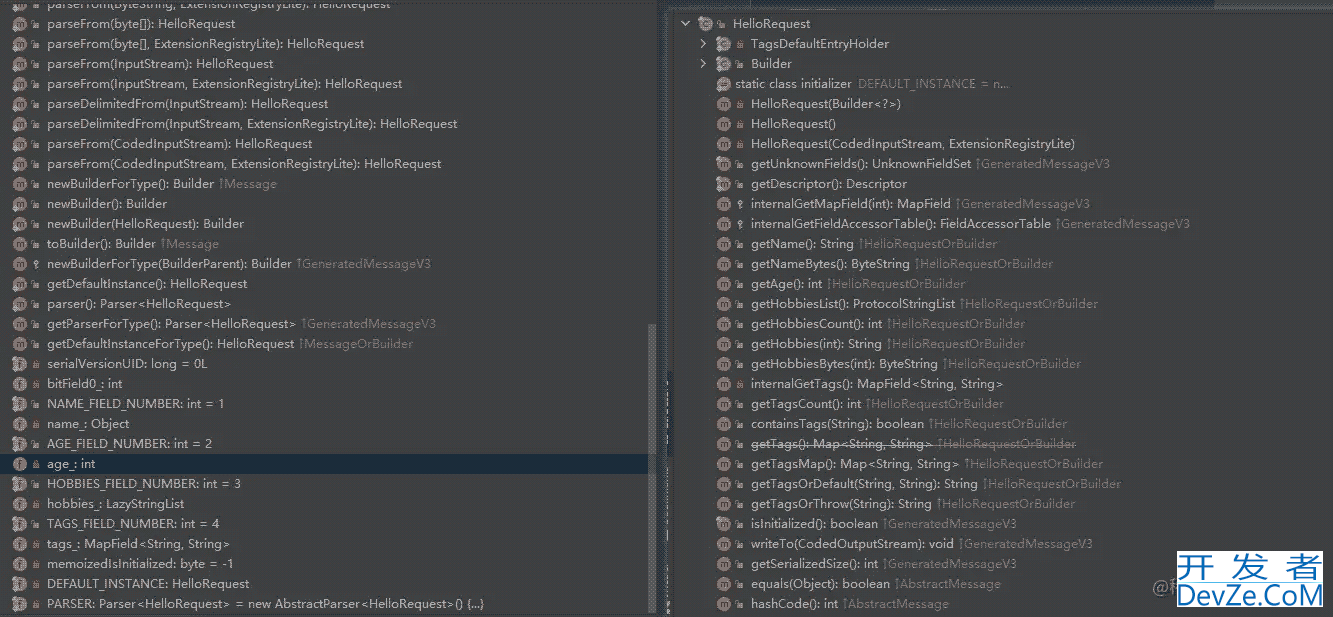The image size is (1333, 617).
Task: Select getHobbiesBytes(int): ByteString
Action: [x=844, y=363]
